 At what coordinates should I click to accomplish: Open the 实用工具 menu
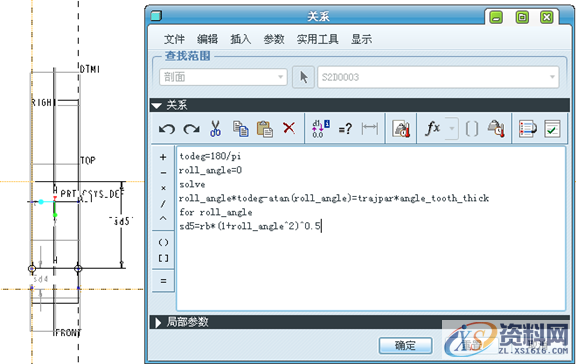coord(317,39)
